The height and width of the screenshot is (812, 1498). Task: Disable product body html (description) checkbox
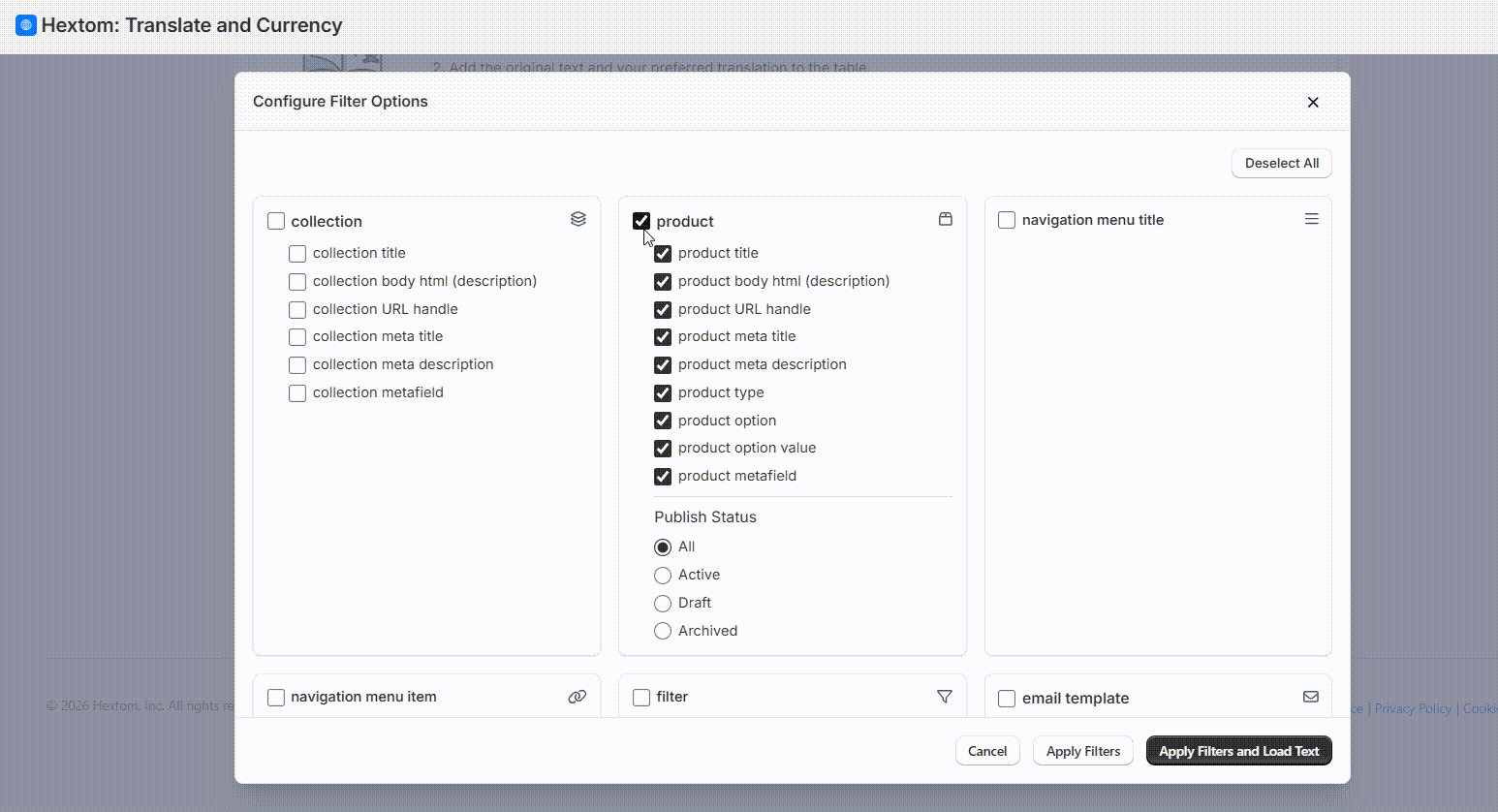(x=663, y=282)
